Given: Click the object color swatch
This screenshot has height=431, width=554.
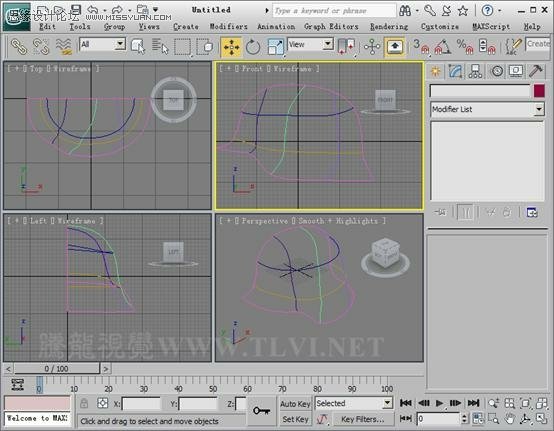Looking at the screenshot, I should pyautogui.click(x=539, y=91).
